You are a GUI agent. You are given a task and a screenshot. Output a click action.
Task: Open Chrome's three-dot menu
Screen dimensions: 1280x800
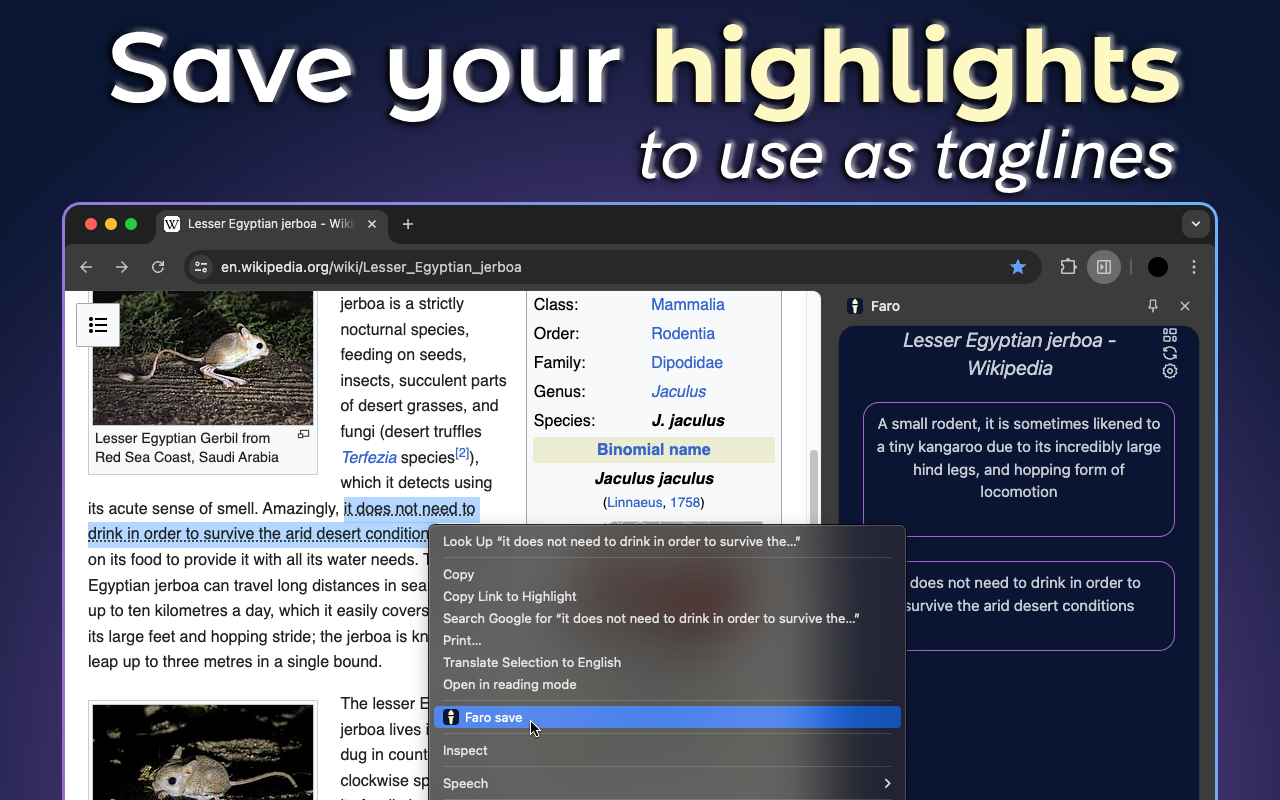pyautogui.click(x=1194, y=267)
